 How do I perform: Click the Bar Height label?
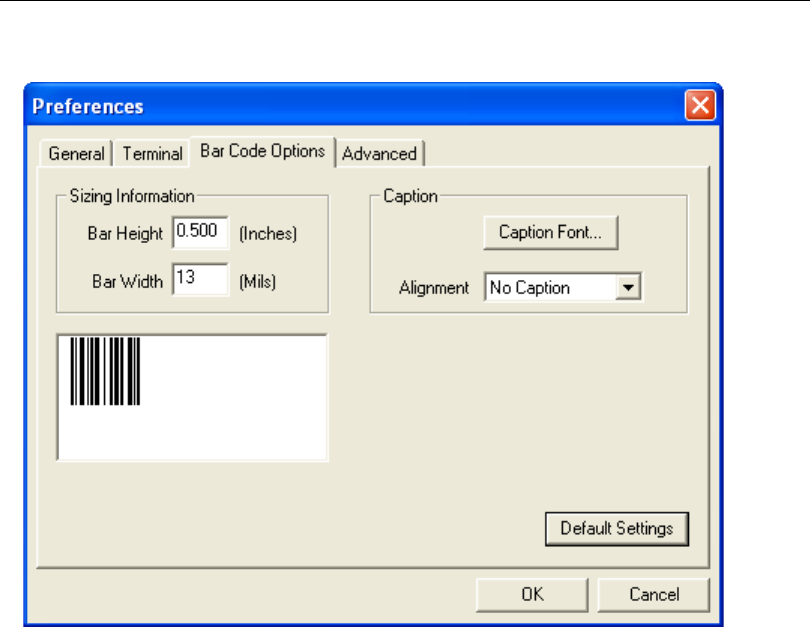click(x=125, y=234)
